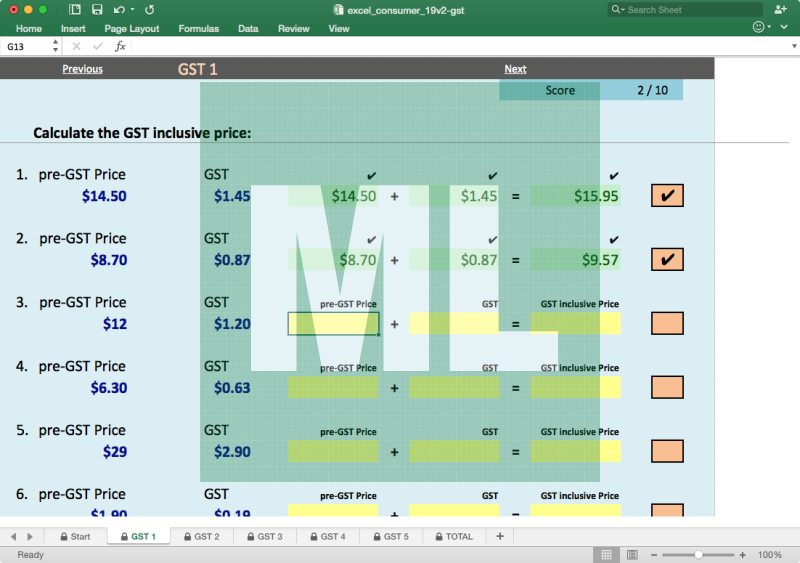Open the Undo history dropdown arrow
800x563 pixels.
pos(132,10)
